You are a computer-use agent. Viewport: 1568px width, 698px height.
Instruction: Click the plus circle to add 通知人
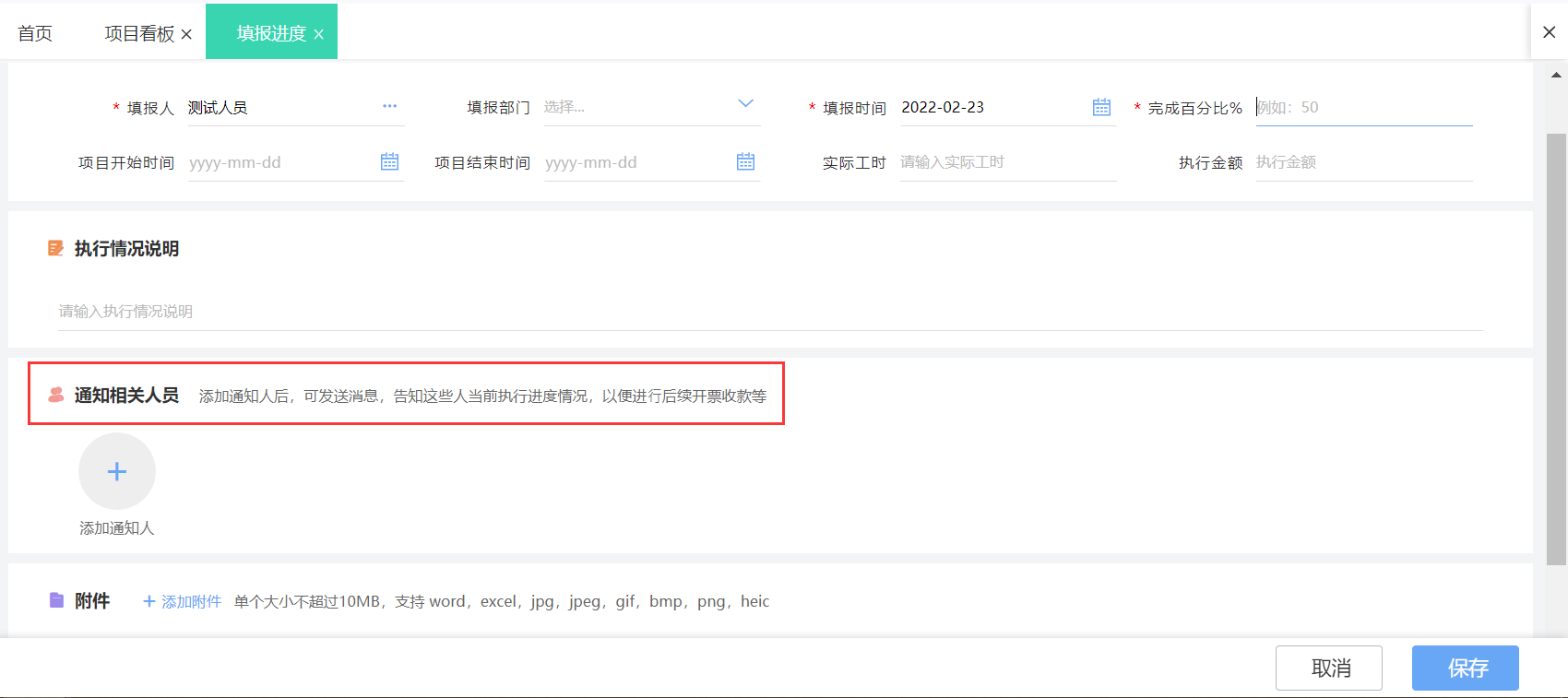coord(117,472)
